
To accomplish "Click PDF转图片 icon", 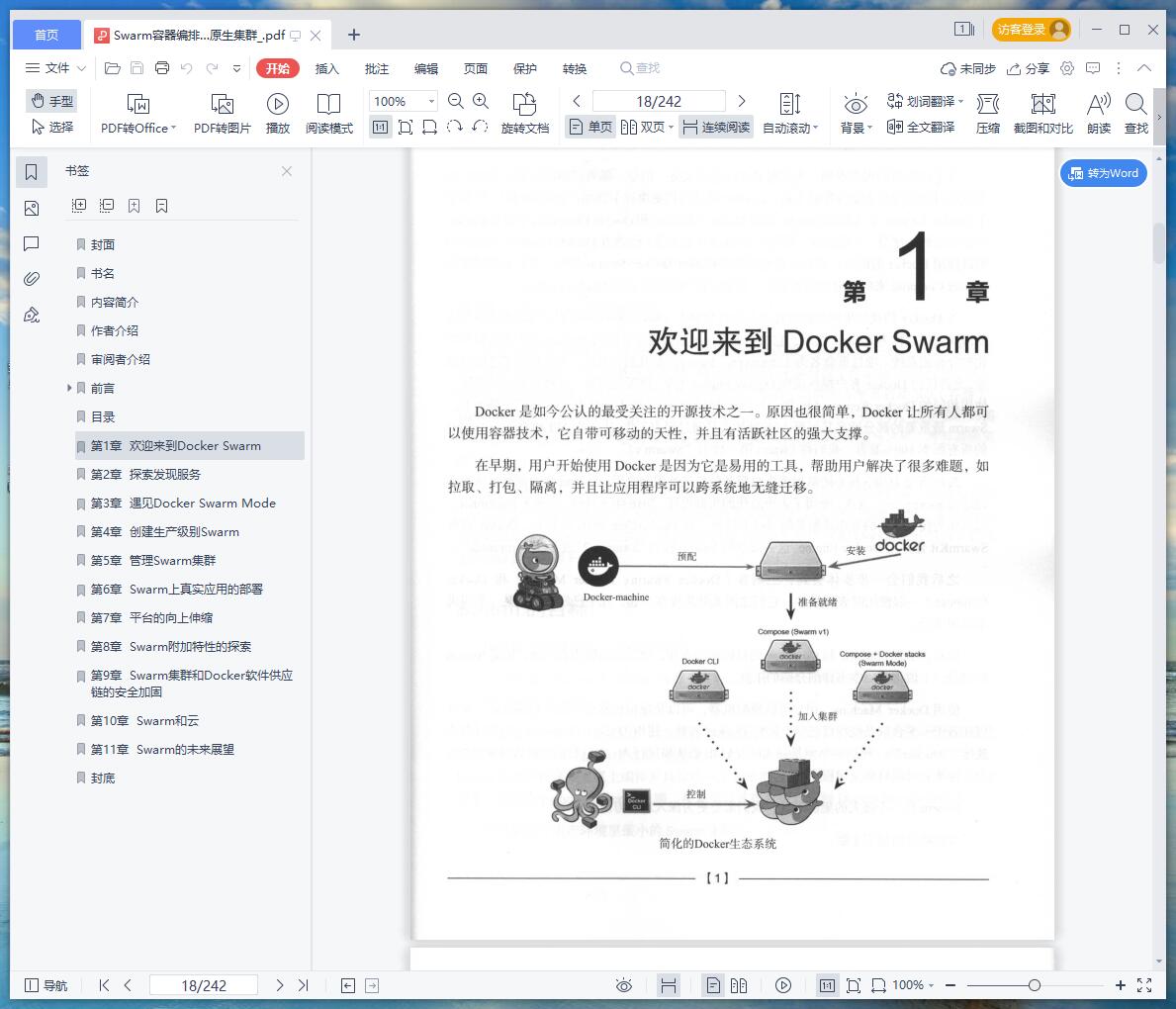I will tap(222, 114).
